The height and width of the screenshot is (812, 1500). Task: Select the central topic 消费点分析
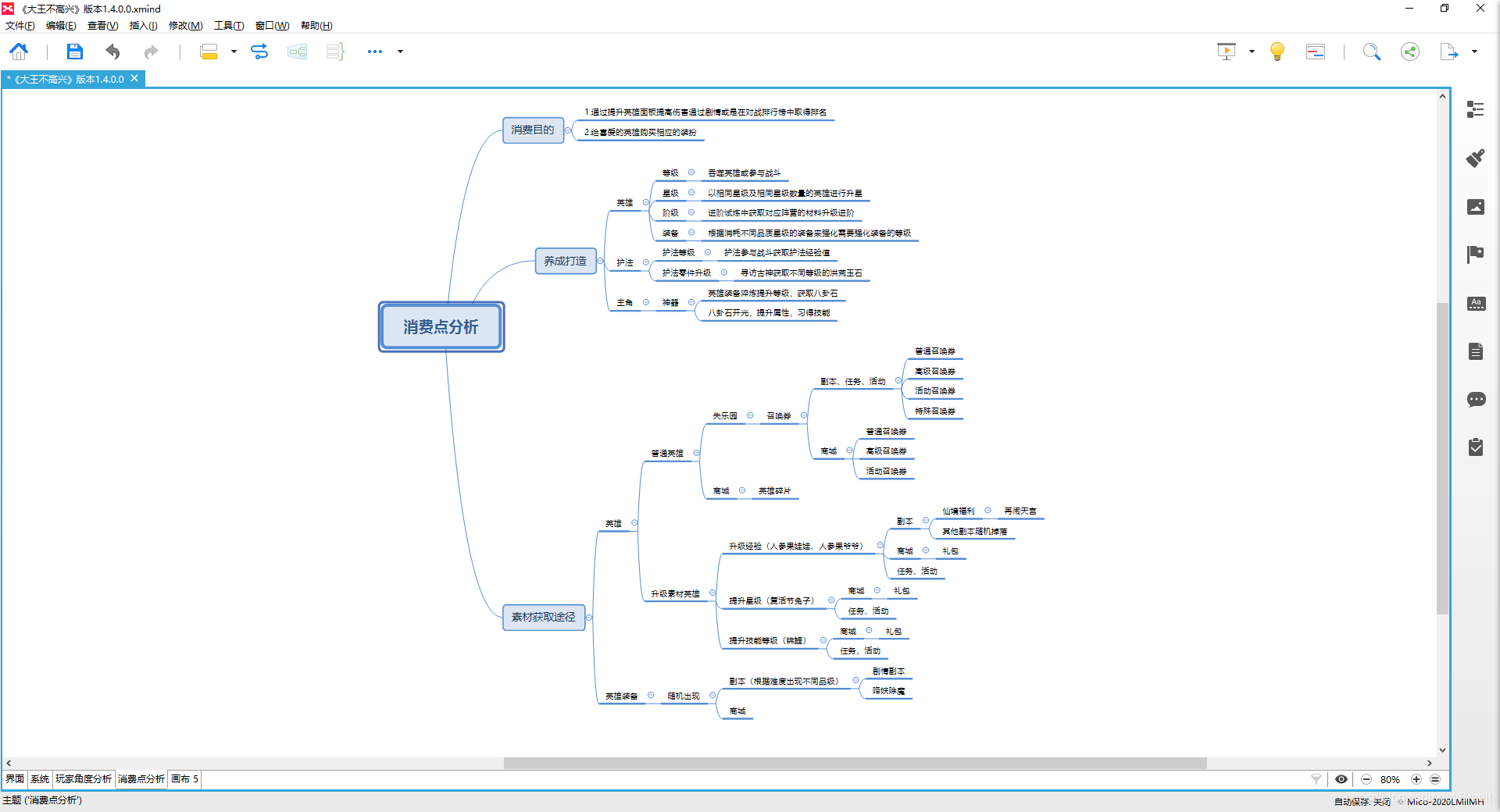click(x=441, y=327)
